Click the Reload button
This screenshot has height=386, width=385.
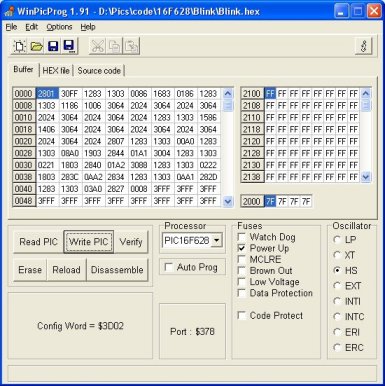tap(66, 270)
